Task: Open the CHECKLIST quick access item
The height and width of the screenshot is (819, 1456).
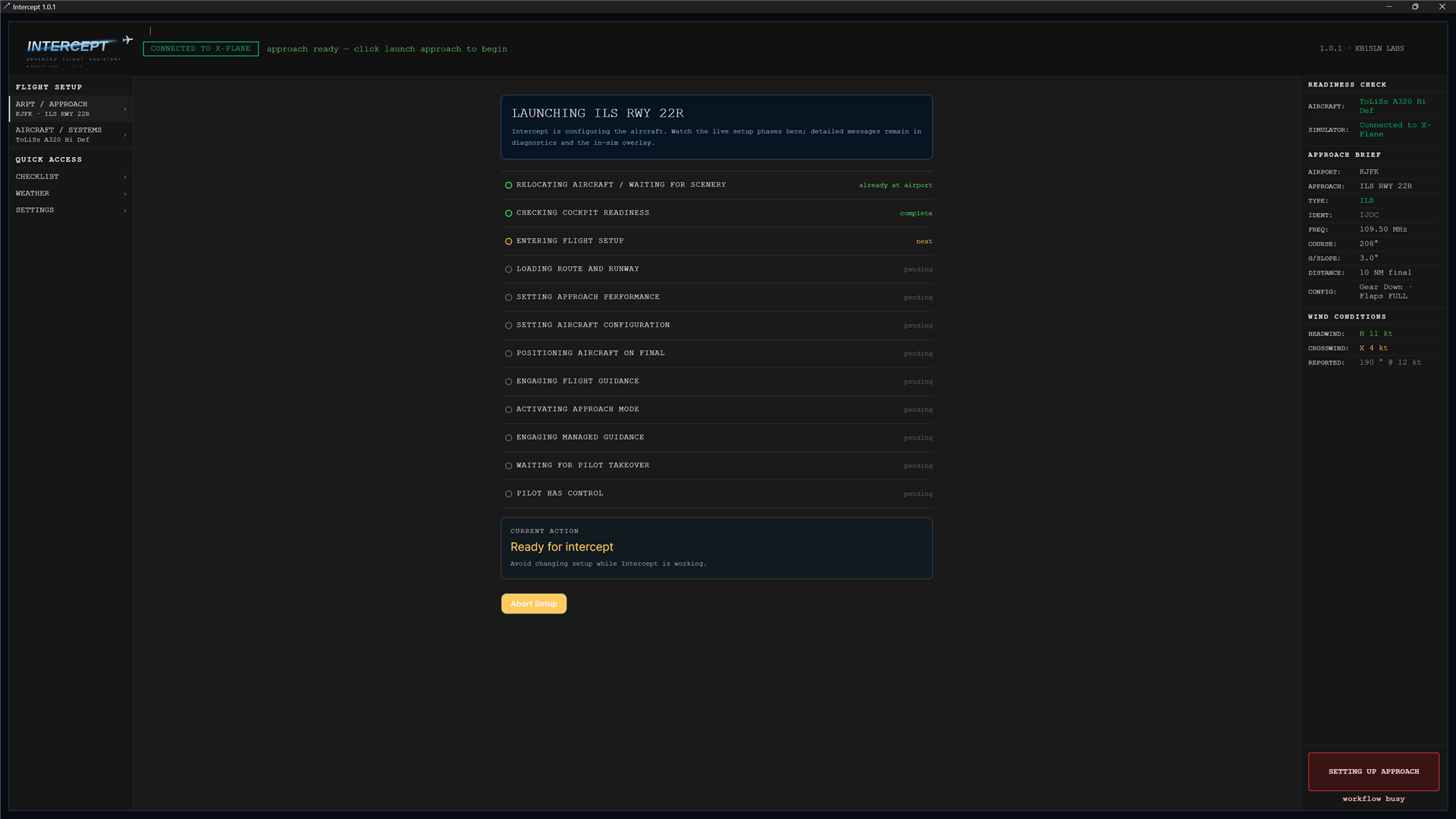Action: click(71, 177)
